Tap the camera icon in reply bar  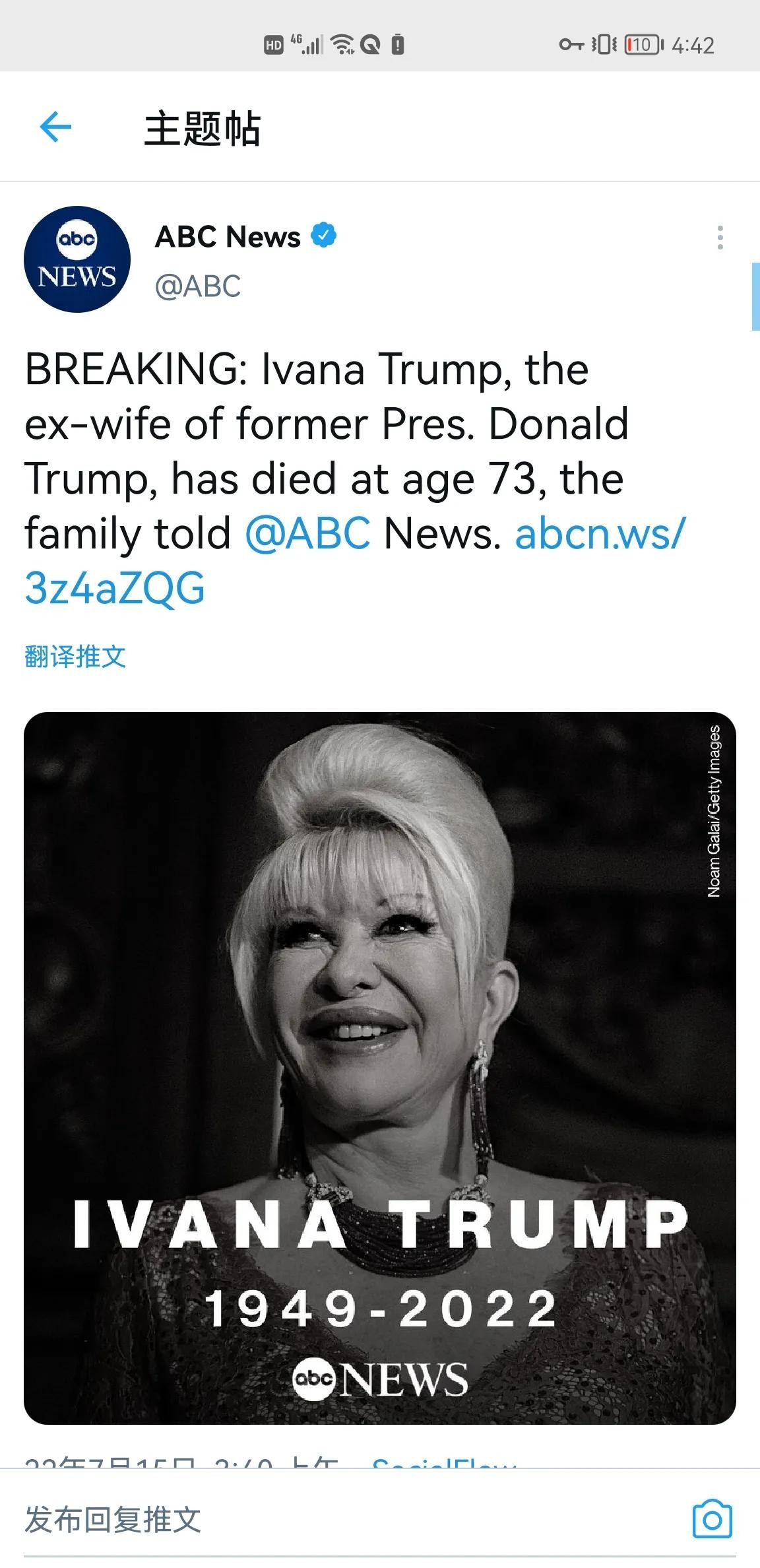click(x=712, y=1519)
